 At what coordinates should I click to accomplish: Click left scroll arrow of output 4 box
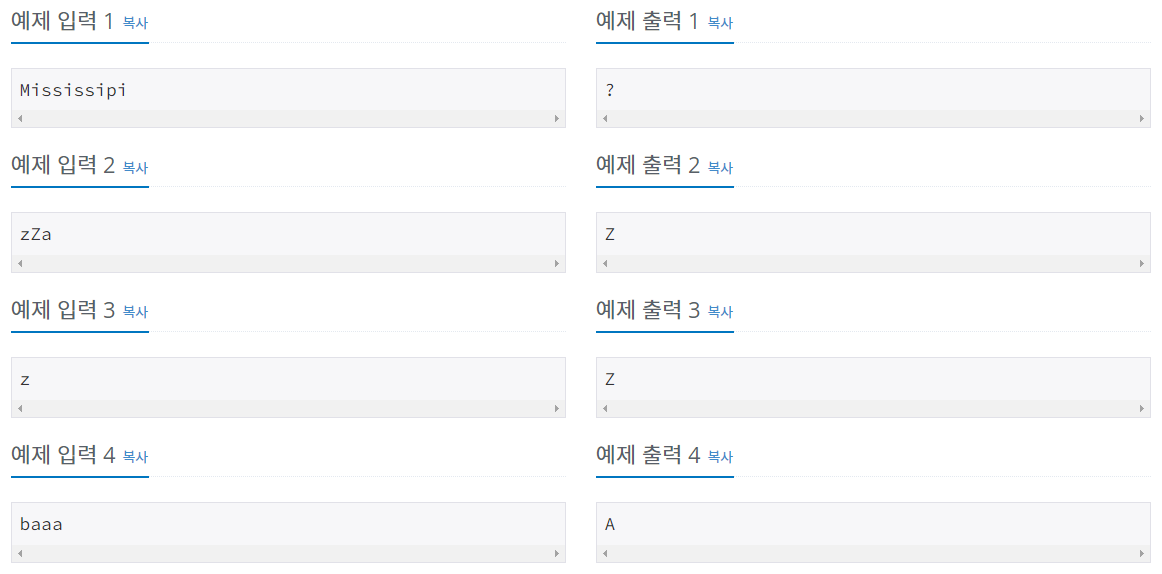click(x=605, y=553)
